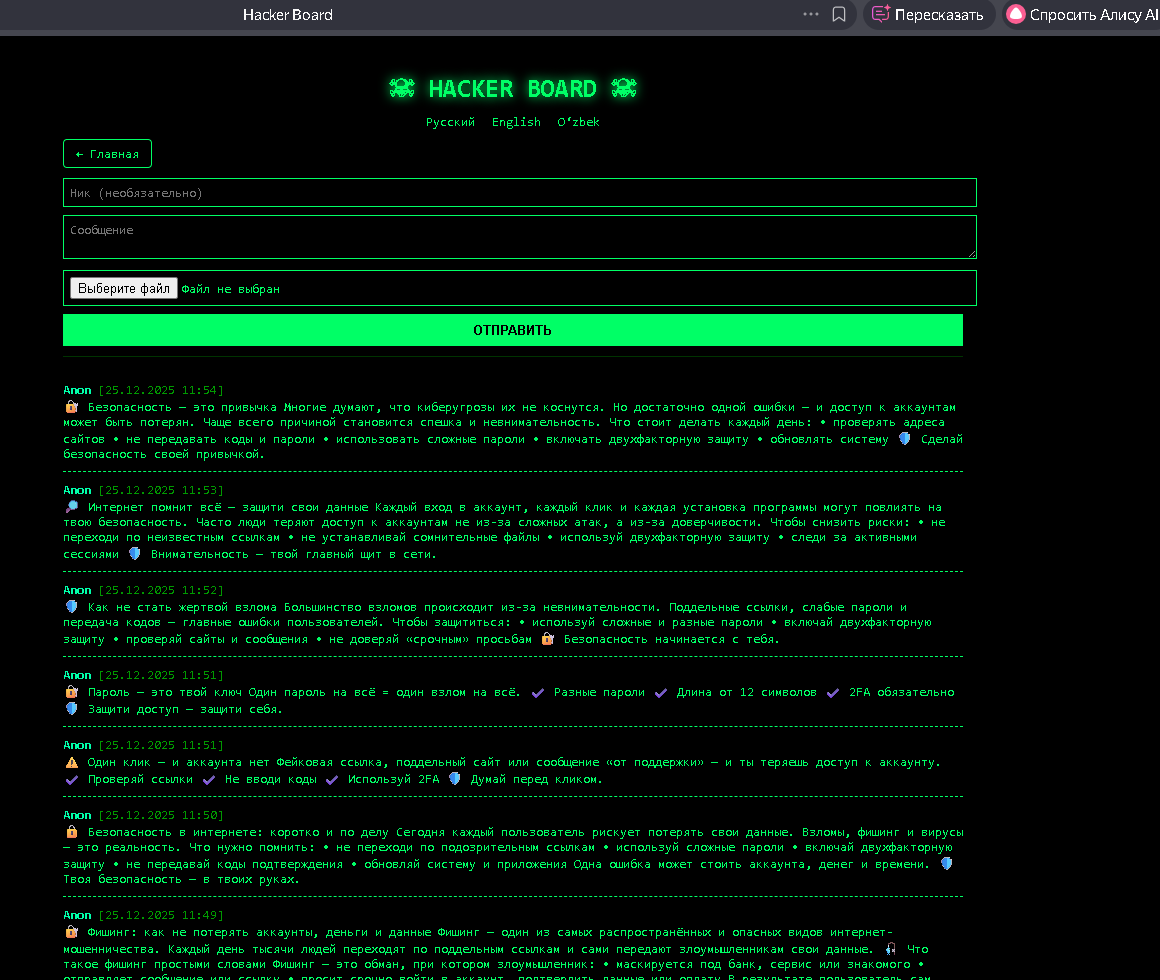1160x980 pixels.
Task: Click checkmark before Проверяй ссылки
Action: tap(72, 779)
